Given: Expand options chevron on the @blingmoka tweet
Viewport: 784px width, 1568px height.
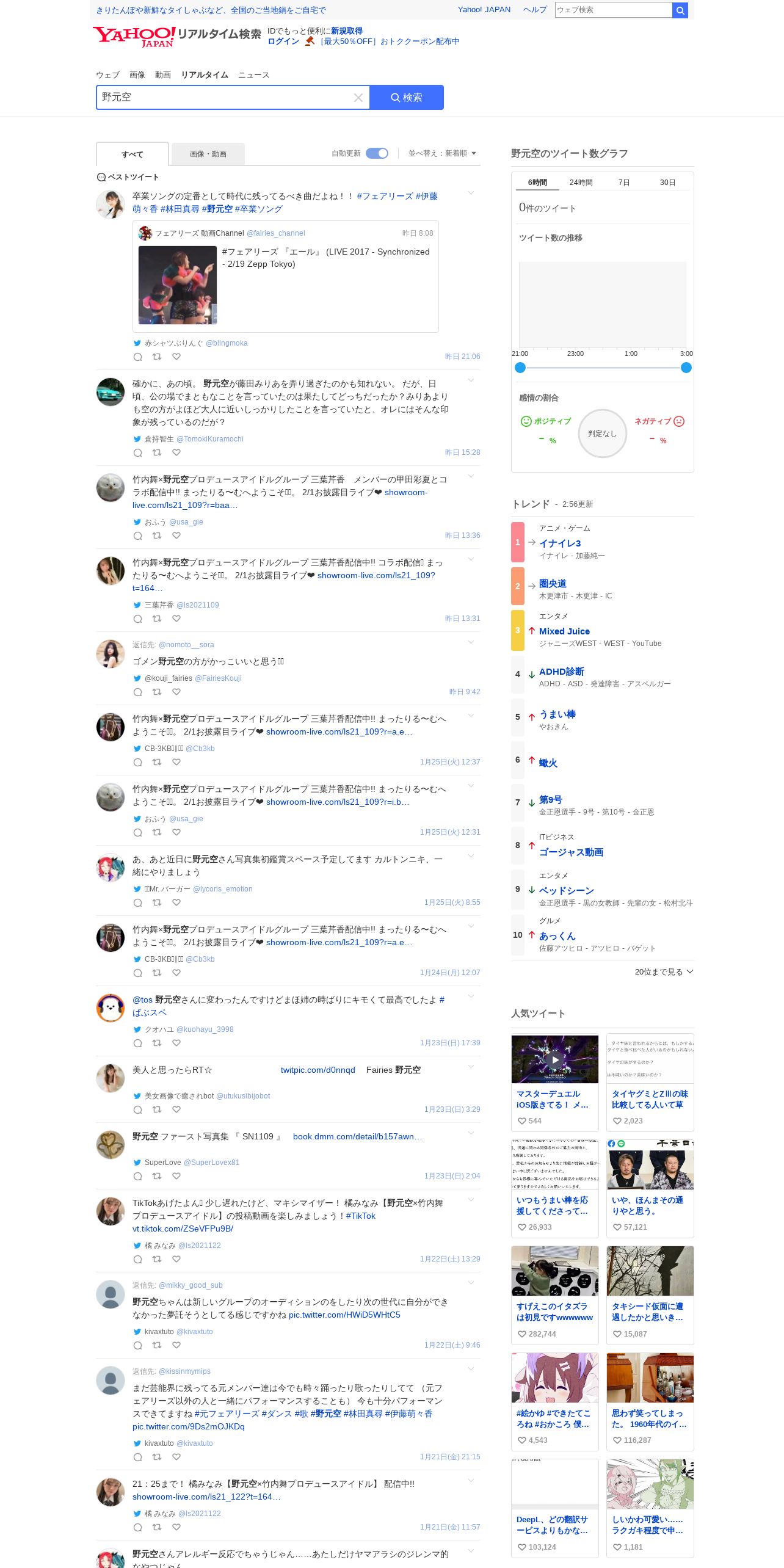Looking at the screenshot, I should pyautogui.click(x=471, y=193).
